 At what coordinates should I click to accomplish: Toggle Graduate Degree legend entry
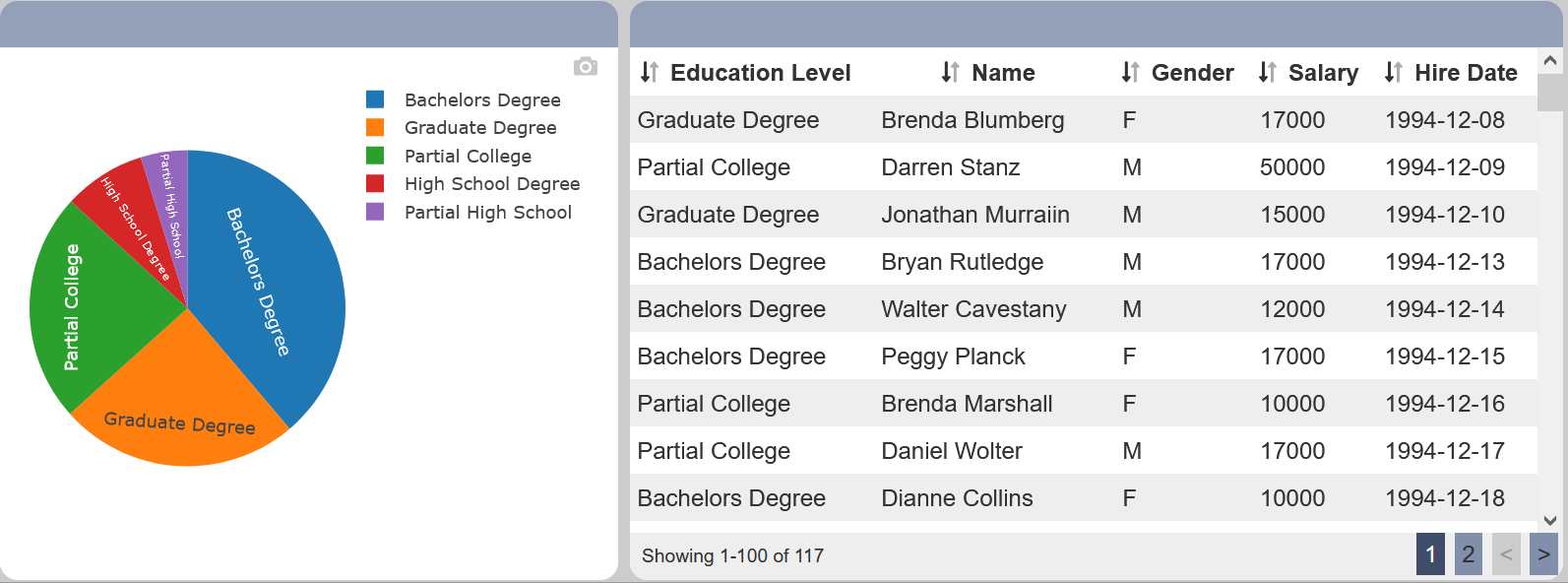coord(461,127)
